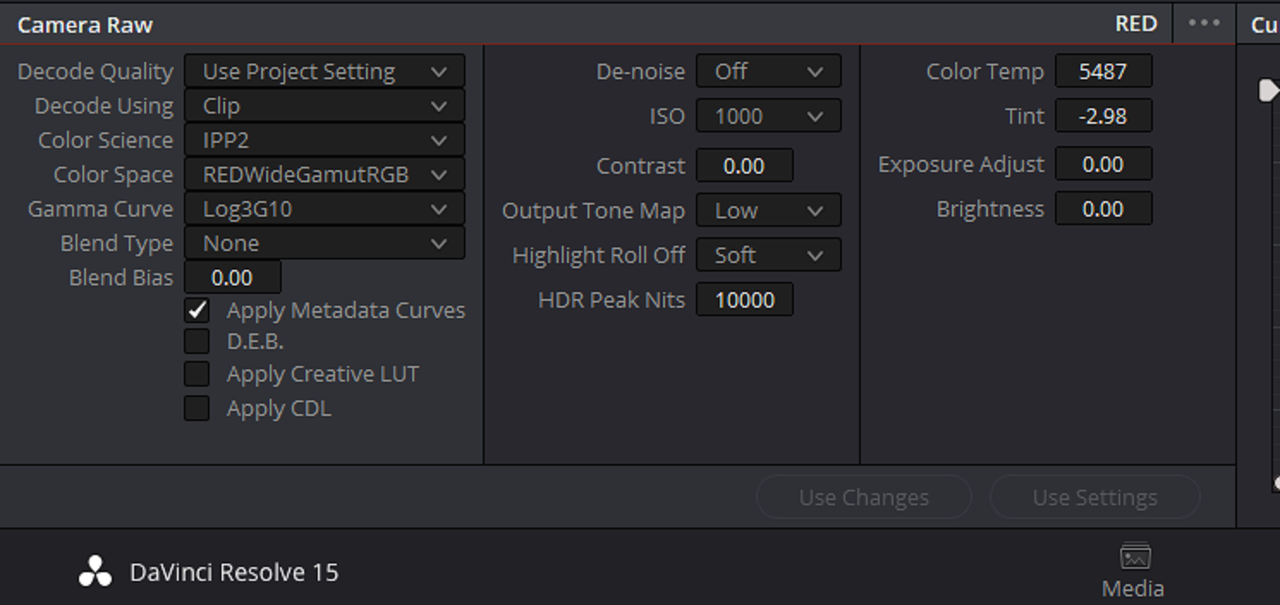1280x605 pixels.
Task: Open the Gamma Curve dropdown
Action: (325, 209)
